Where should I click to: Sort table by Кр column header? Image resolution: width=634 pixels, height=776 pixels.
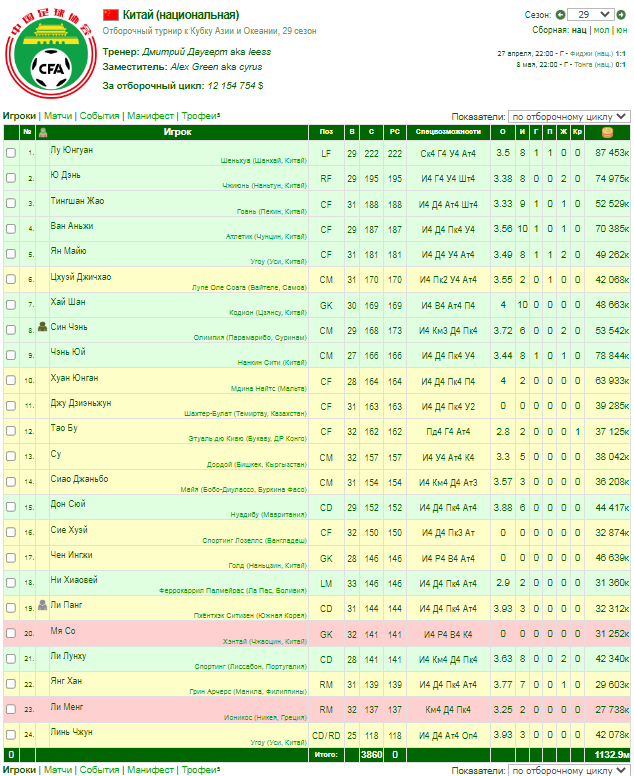coord(577,132)
